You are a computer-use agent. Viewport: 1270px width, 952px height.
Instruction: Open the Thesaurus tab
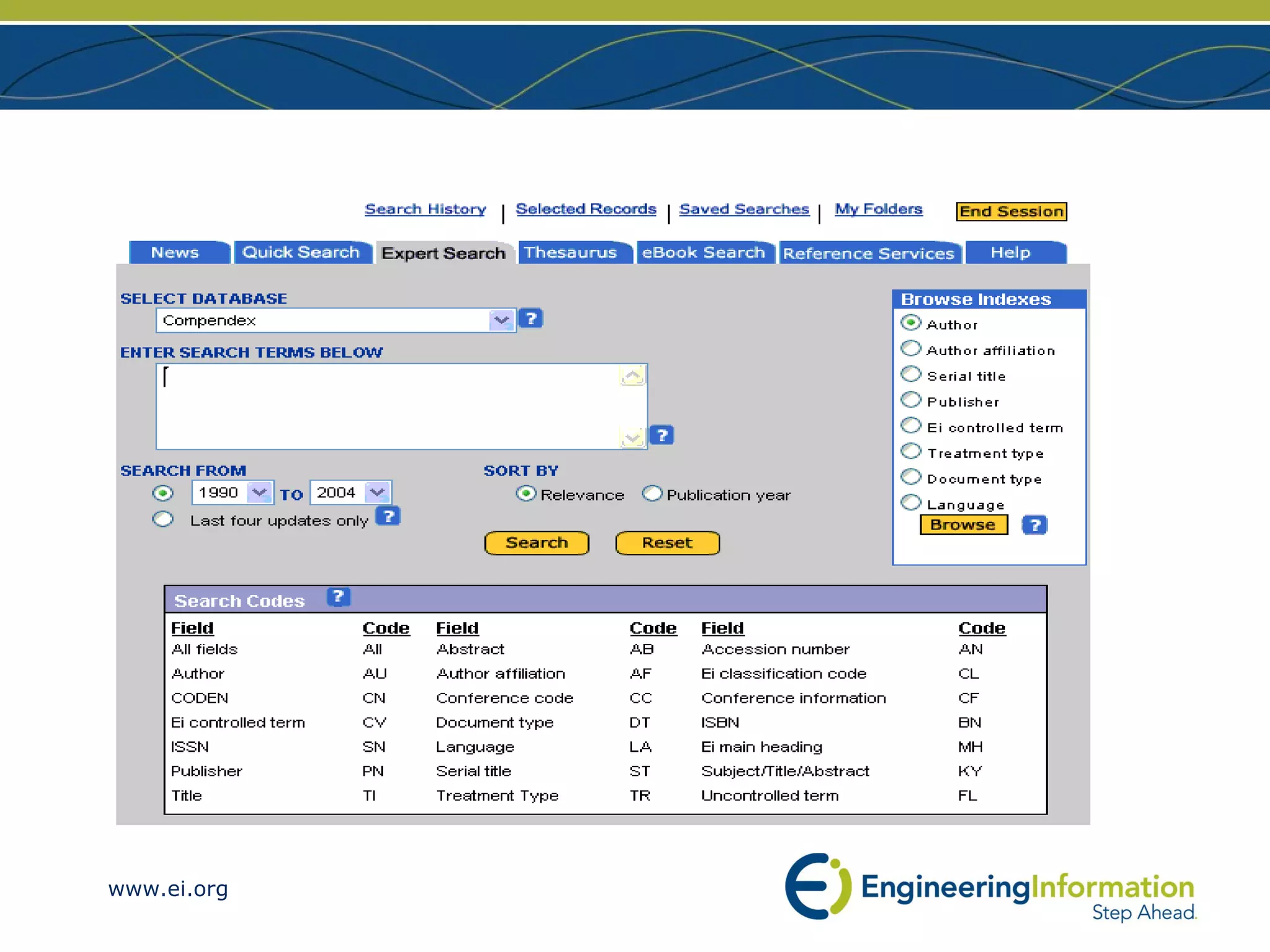pyautogui.click(x=571, y=252)
